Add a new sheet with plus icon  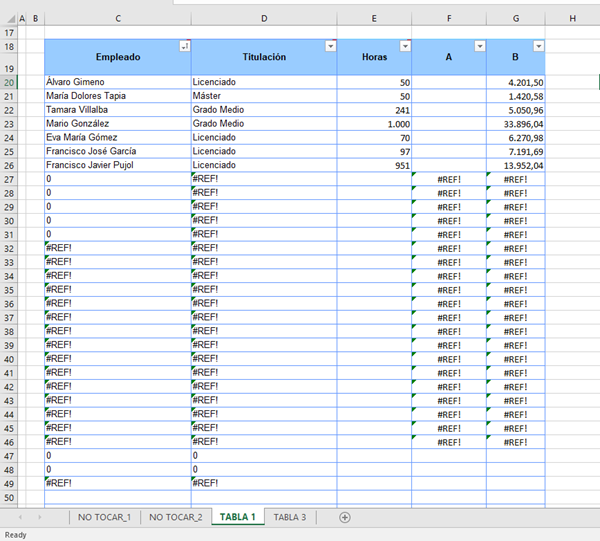point(345,517)
